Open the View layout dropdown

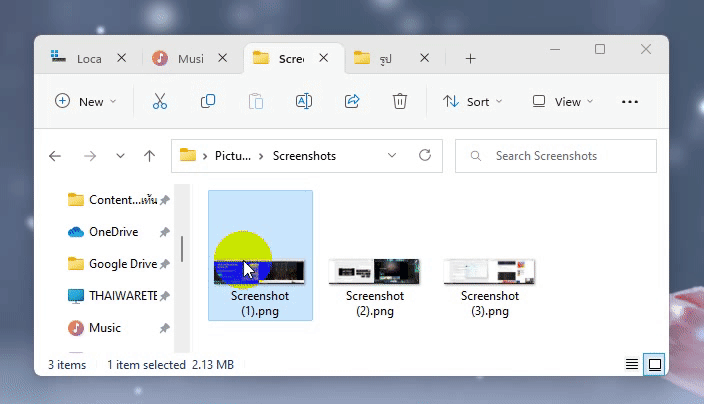[x=563, y=101]
